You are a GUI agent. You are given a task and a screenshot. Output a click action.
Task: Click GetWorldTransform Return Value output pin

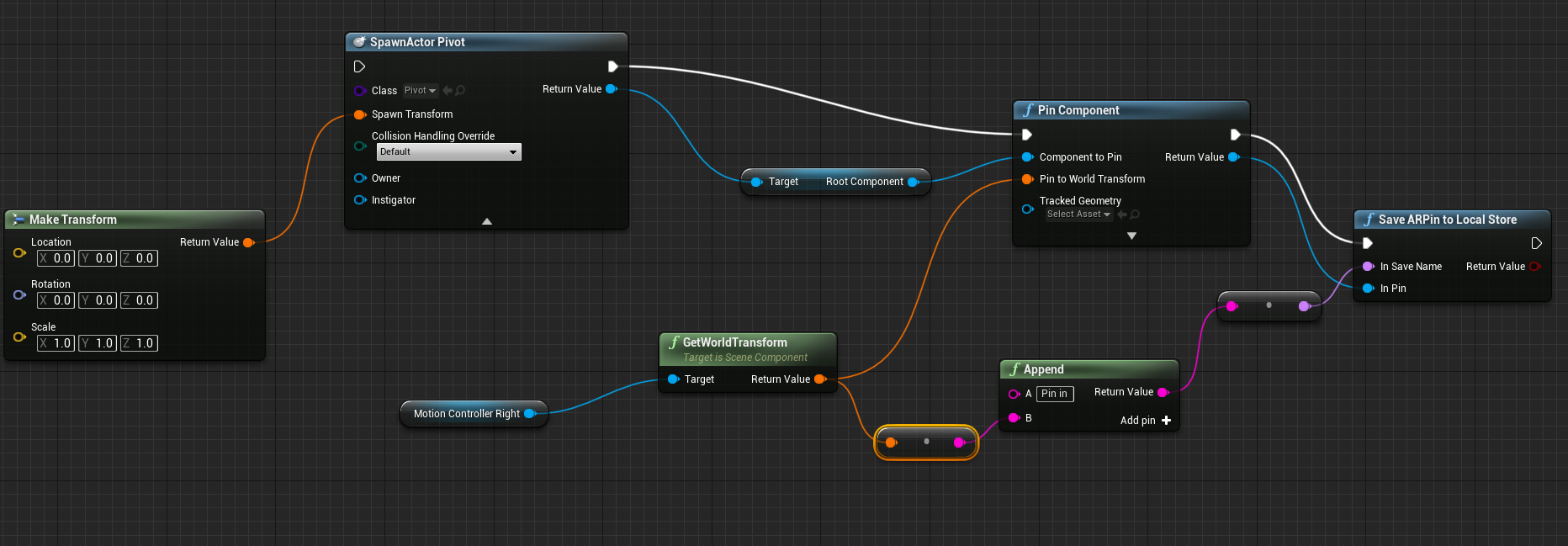820,379
